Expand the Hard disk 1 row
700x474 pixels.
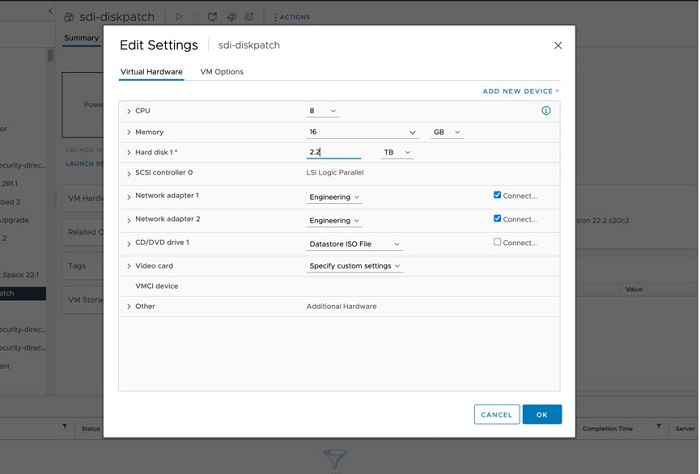point(129,153)
